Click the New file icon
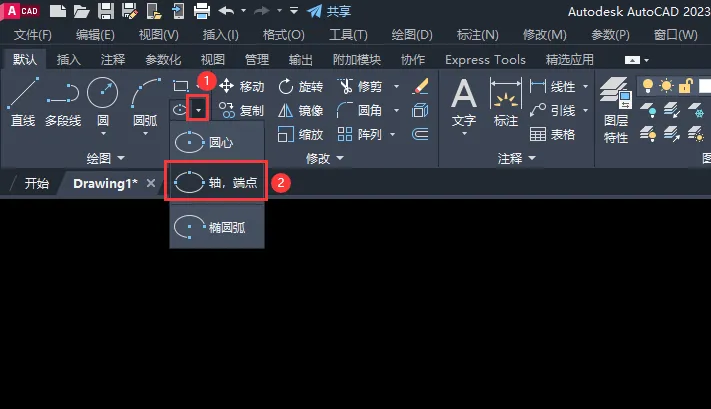The image size is (711, 409). (58, 11)
